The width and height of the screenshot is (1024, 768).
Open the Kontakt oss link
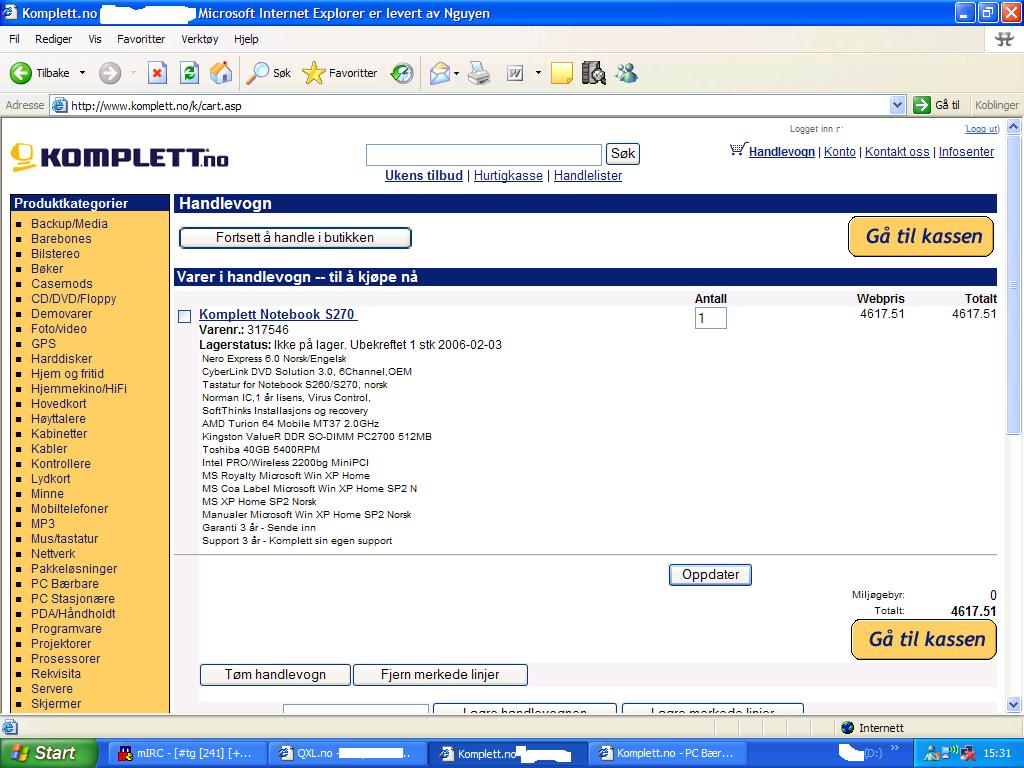(x=897, y=152)
